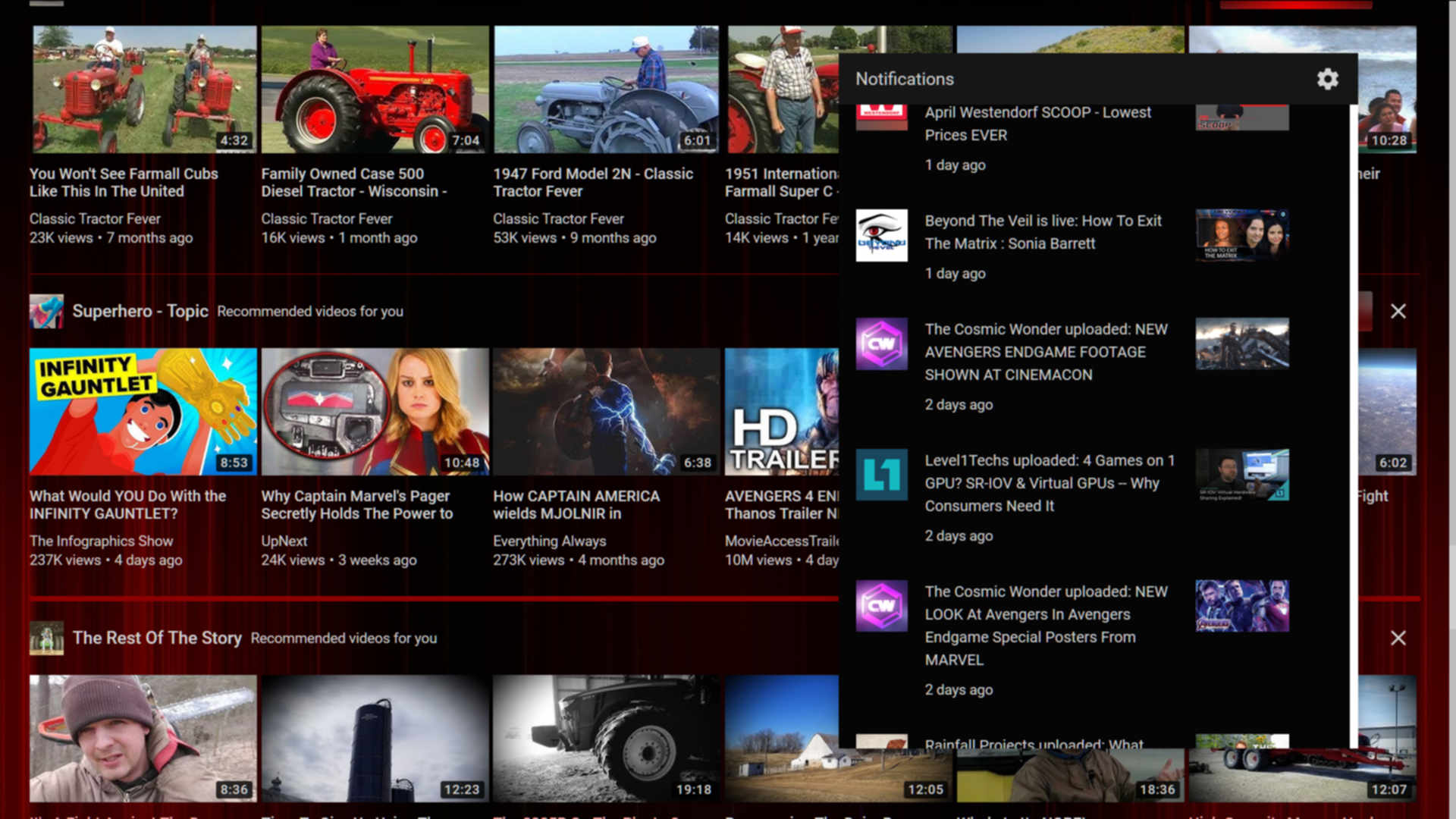Click Avengers Endgame footage notification thumbnail
The width and height of the screenshot is (1456, 819).
[x=1242, y=344]
